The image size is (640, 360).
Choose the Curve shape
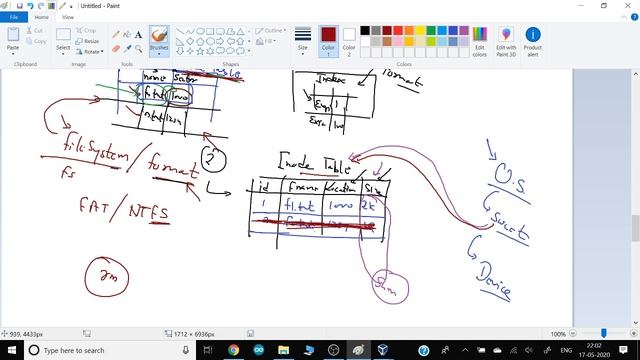(x=190, y=31)
